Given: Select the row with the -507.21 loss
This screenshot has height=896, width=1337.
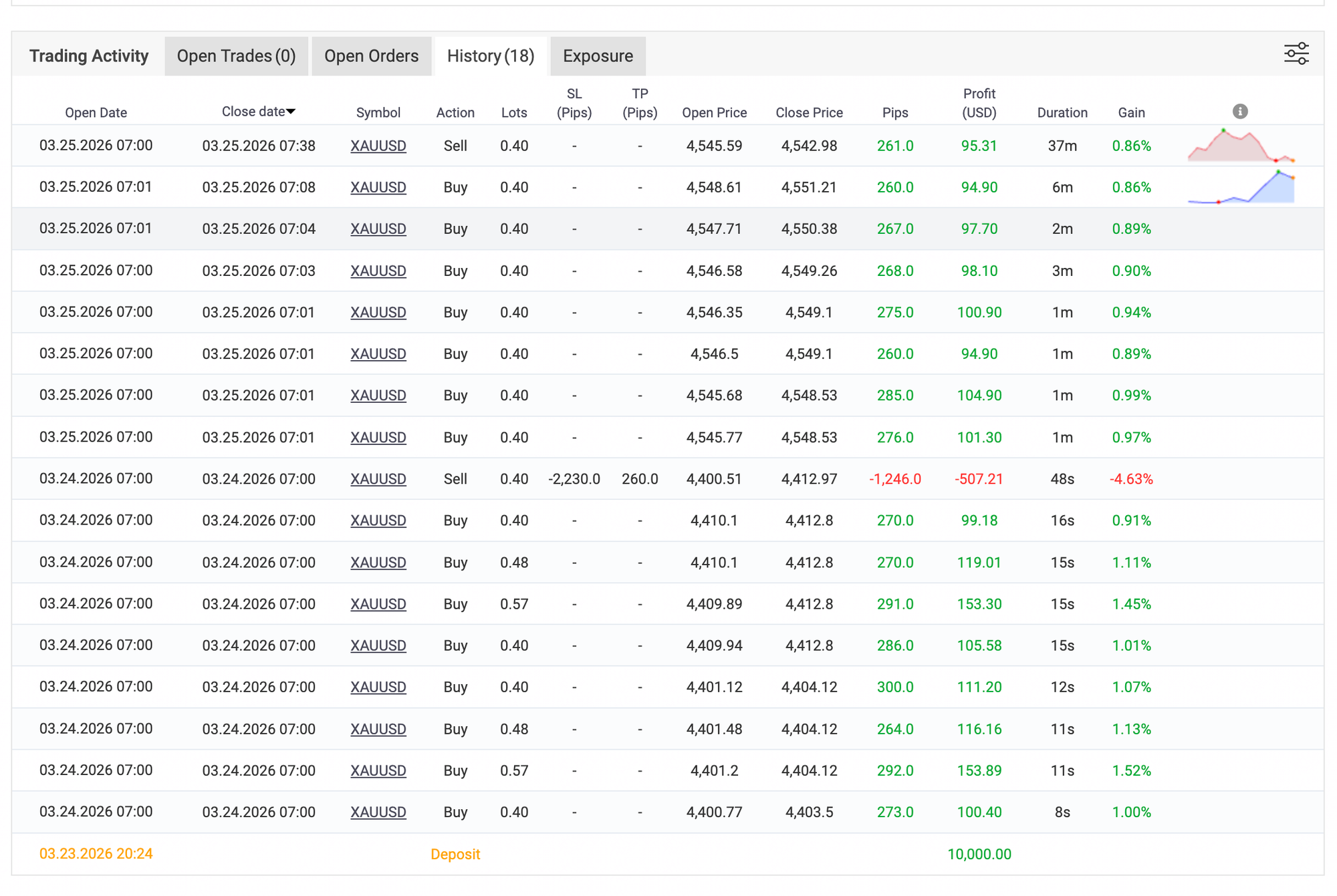Looking at the screenshot, I should click(x=979, y=479).
